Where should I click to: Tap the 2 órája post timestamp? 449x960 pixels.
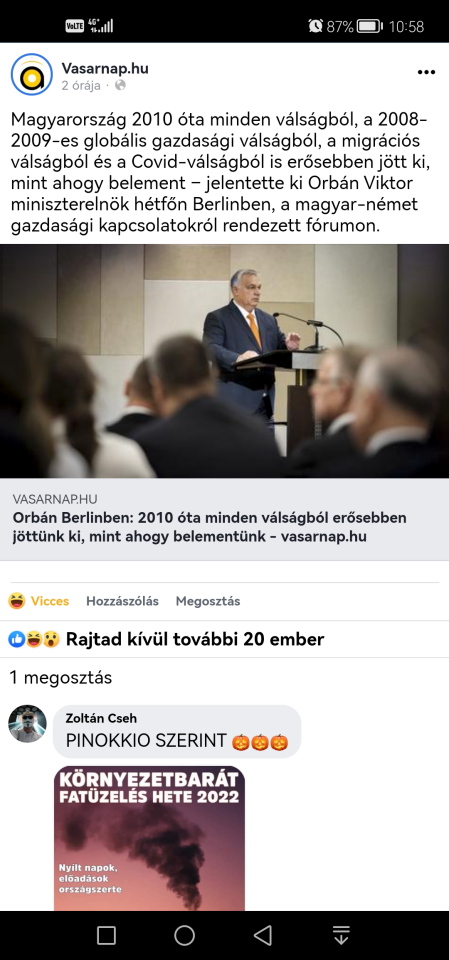[x=81, y=86]
